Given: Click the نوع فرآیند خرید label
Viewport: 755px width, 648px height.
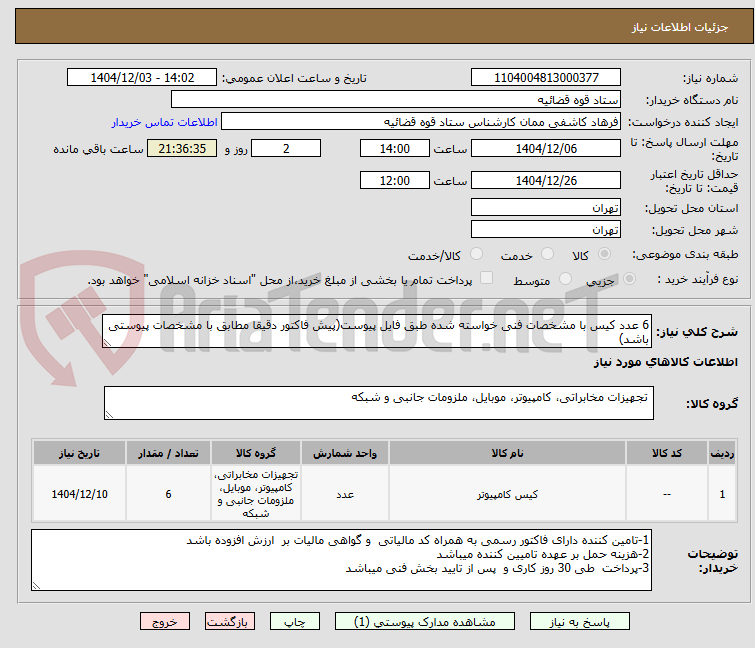Looking at the screenshot, I should [698, 280].
